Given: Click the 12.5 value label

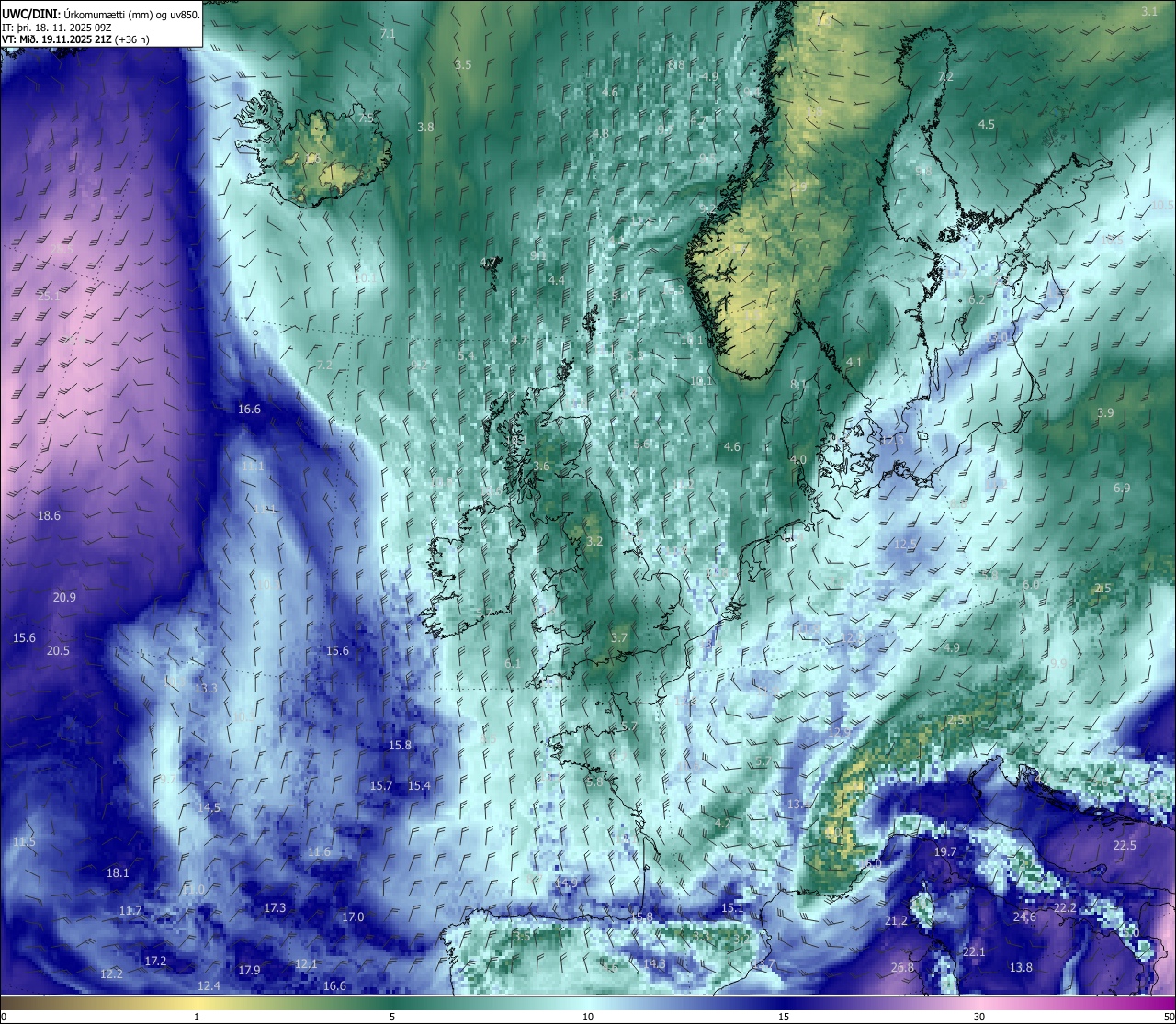Looking at the screenshot, I should [906, 544].
